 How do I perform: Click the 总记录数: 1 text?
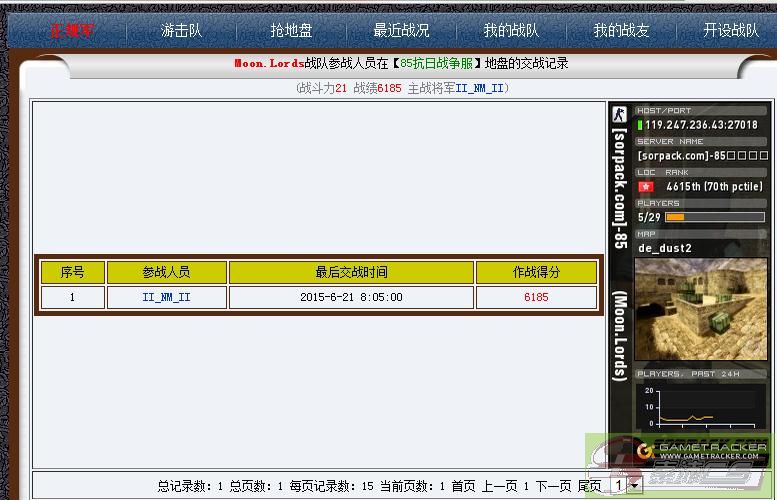coord(190,486)
